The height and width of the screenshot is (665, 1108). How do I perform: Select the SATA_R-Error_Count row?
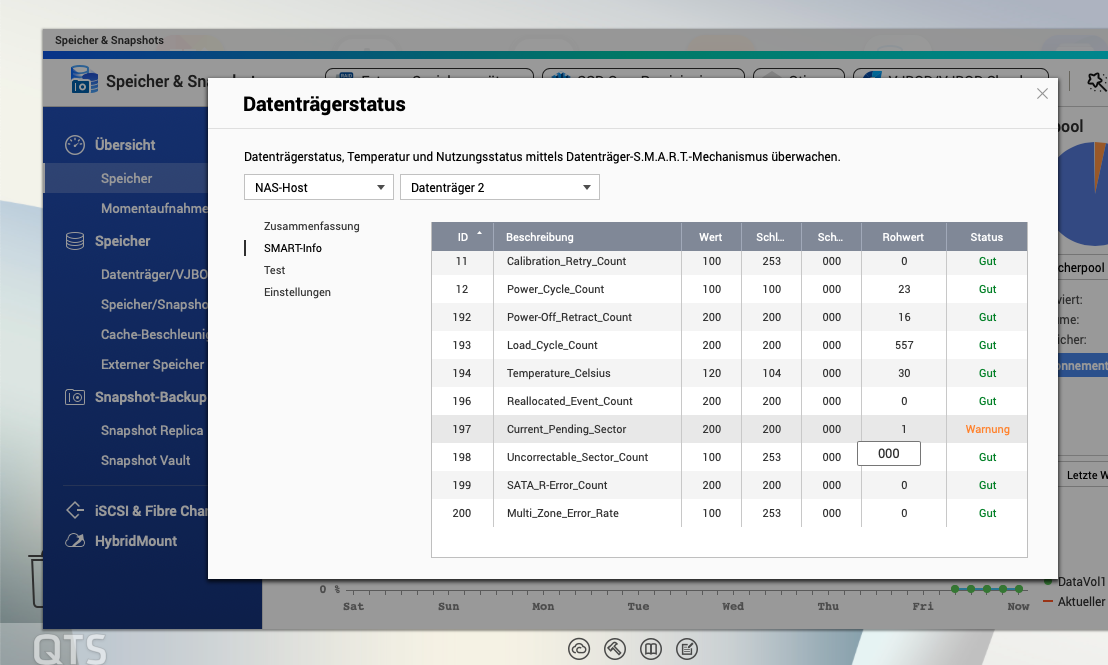click(729, 485)
